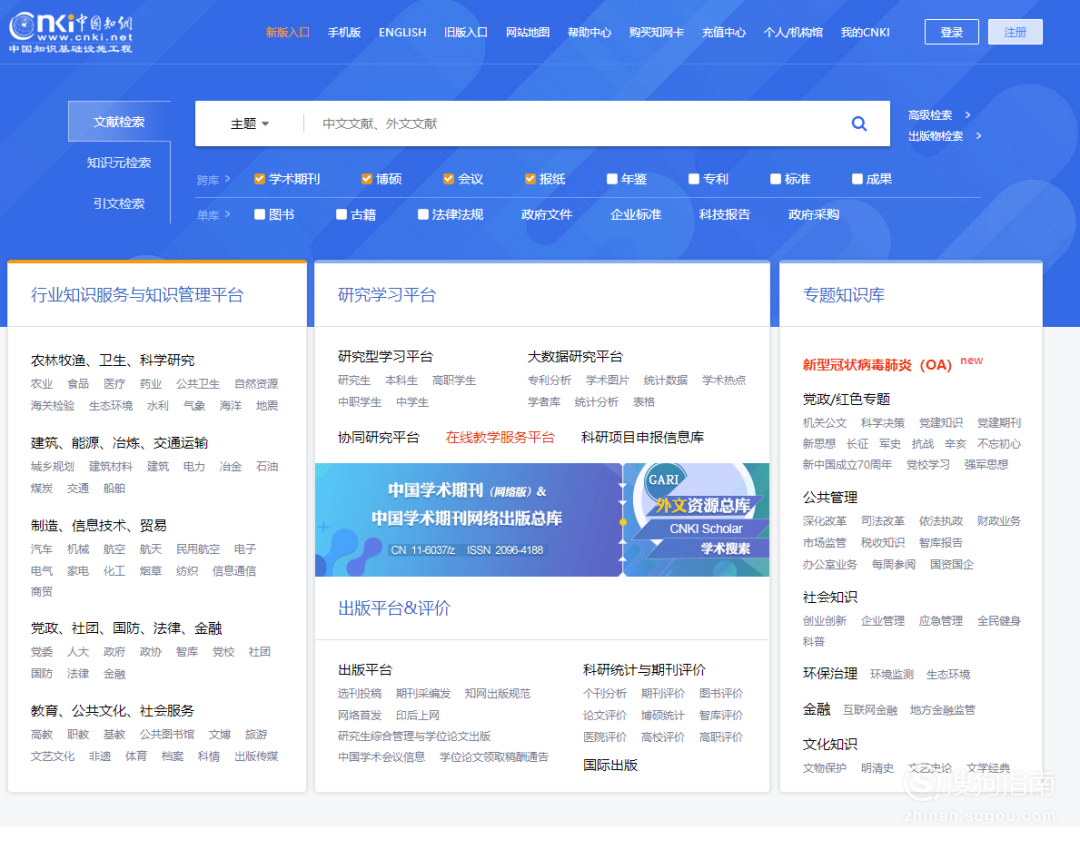Image resolution: width=1080 pixels, height=850 pixels.
Task: Open 个刊分析 evaluation link
Action: (605, 694)
